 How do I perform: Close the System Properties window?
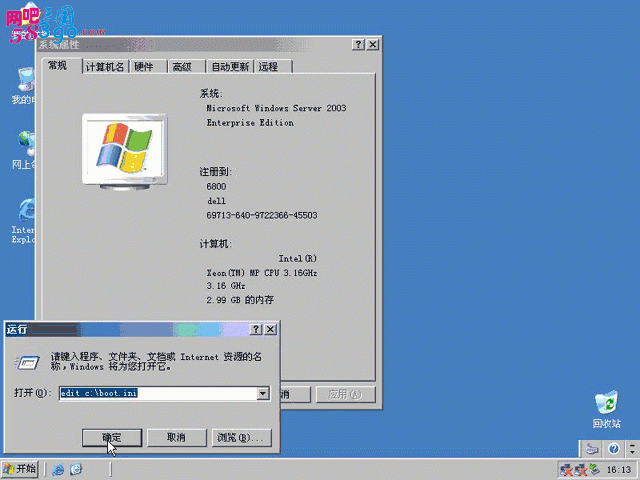click(373, 44)
